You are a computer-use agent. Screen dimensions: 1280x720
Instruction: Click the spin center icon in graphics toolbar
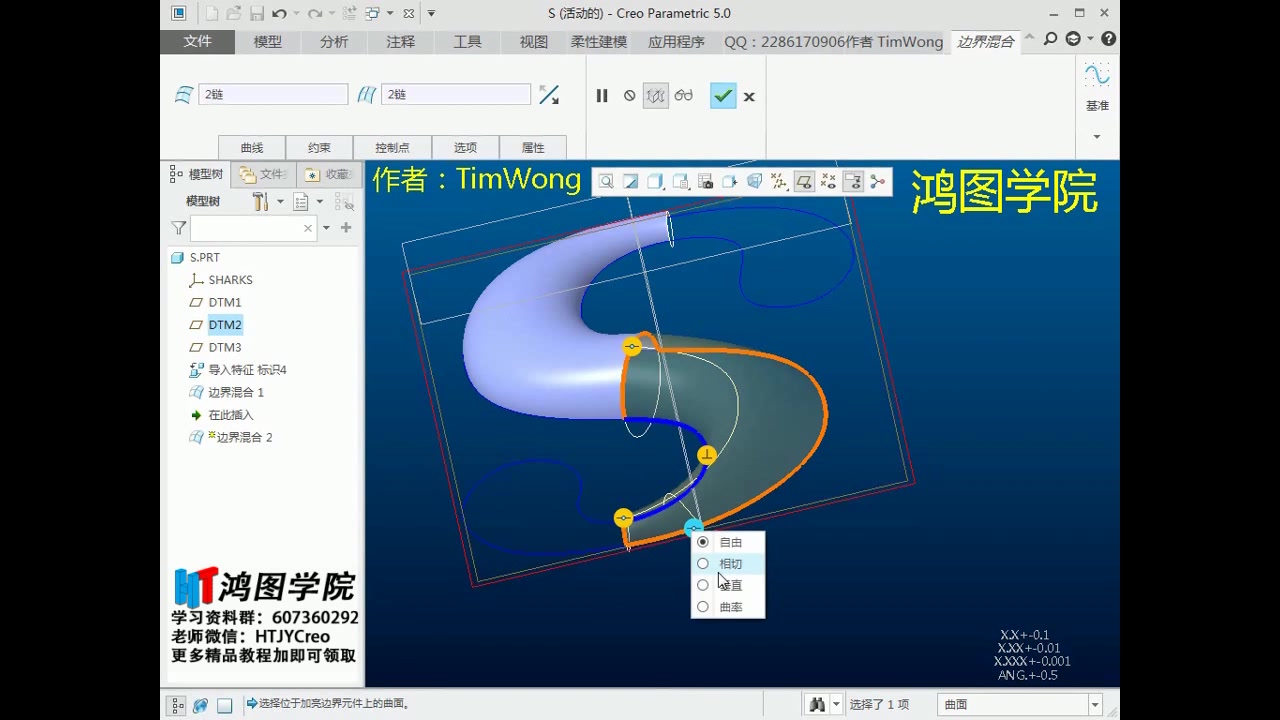coord(878,181)
